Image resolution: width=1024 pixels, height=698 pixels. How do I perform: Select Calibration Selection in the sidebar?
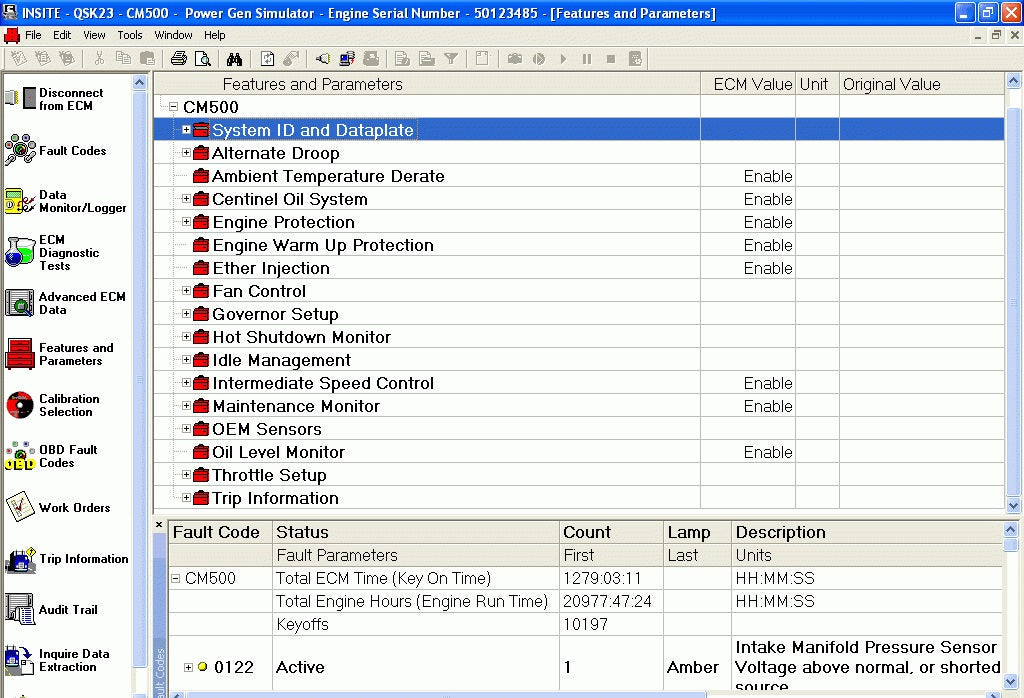pos(20,405)
